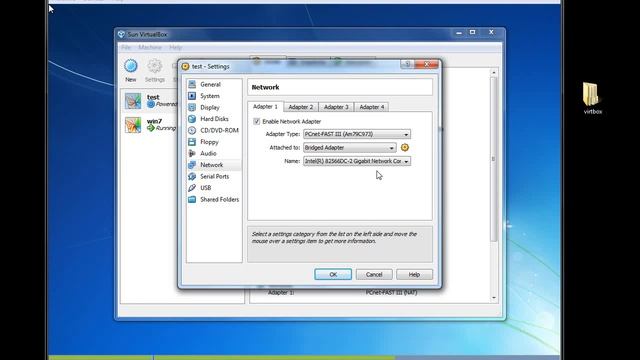The width and height of the screenshot is (640, 360).
Task: Click the New machine toolbar icon
Action: [x=131, y=66]
